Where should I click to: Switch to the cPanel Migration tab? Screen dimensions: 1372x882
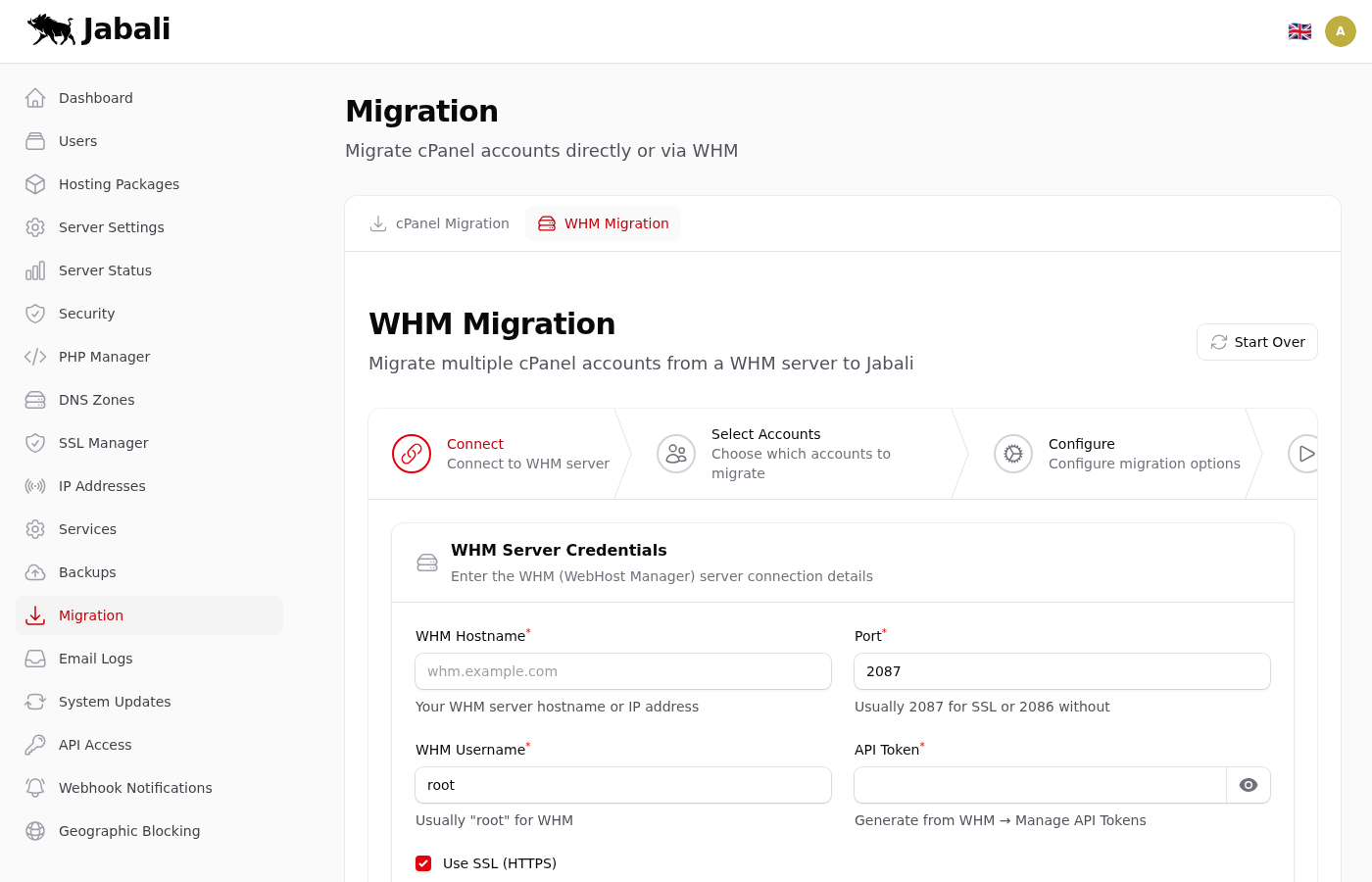(439, 223)
